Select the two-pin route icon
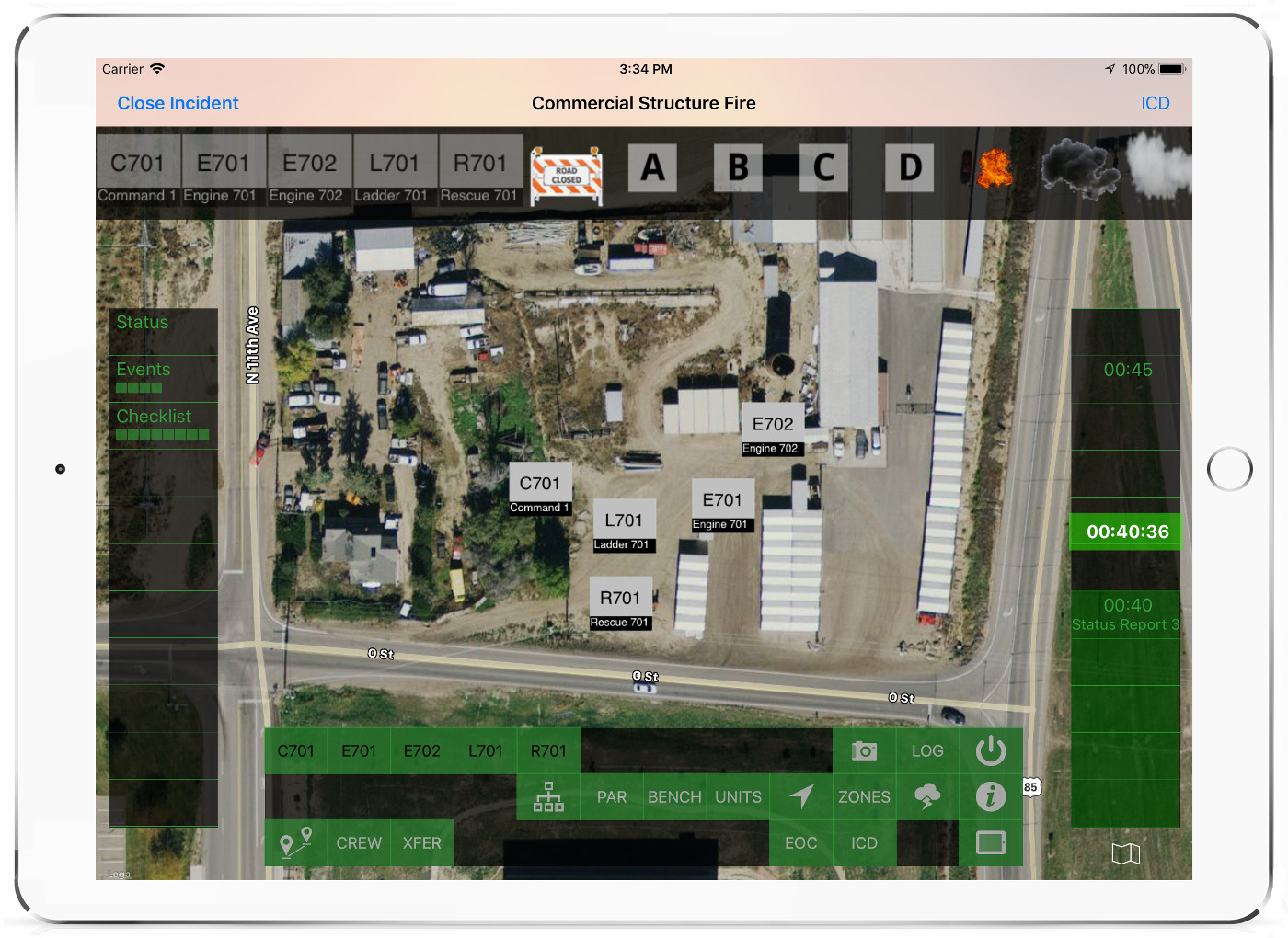 tap(295, 842)
